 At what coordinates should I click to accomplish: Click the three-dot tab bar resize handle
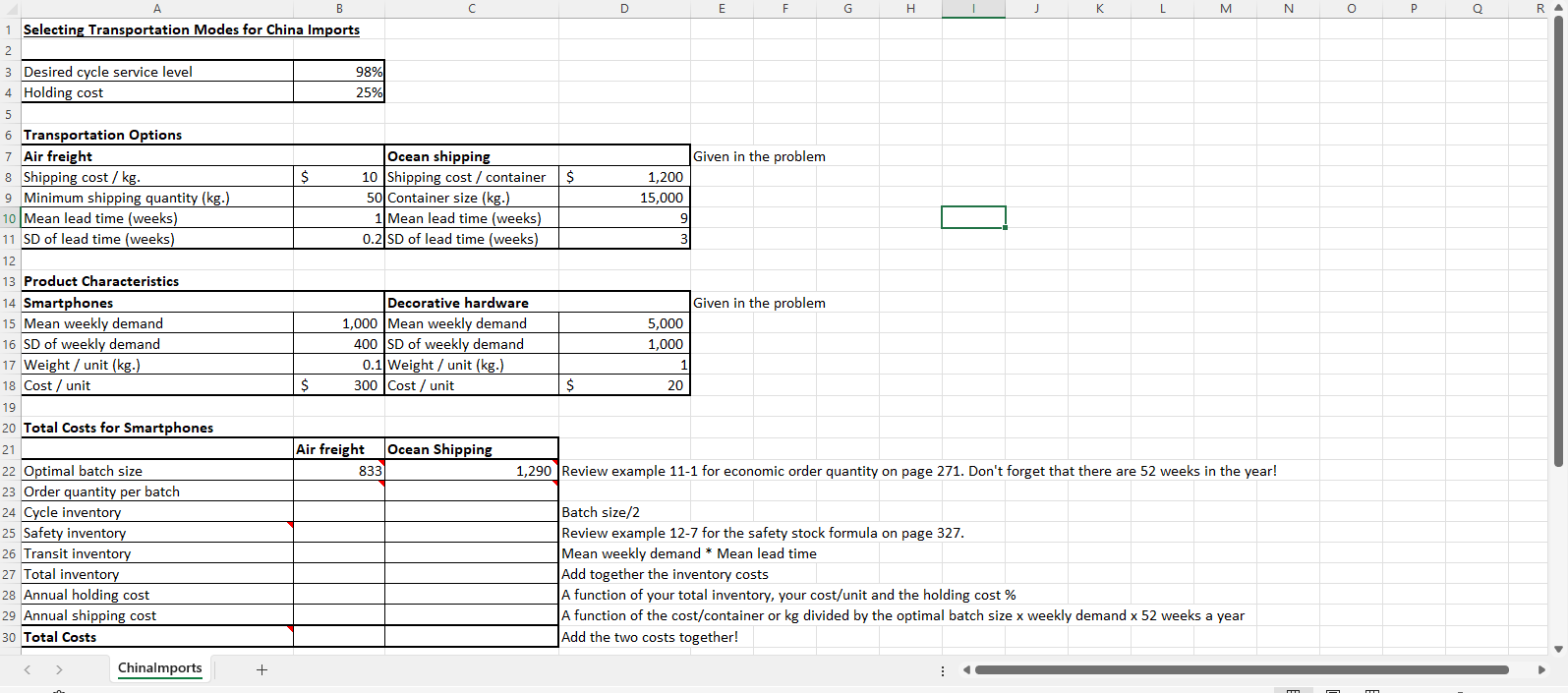(x=943, y=670)
